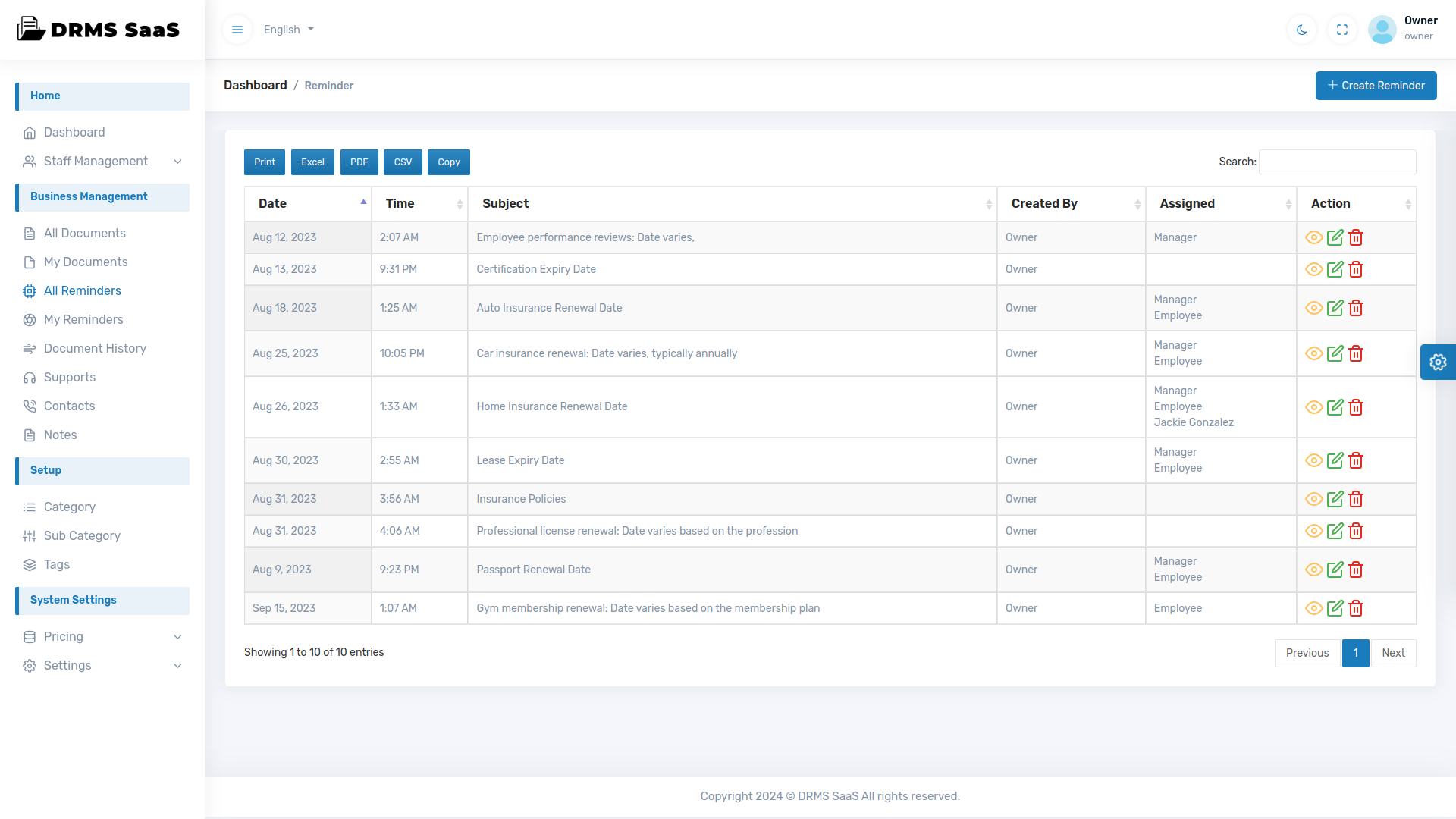View the Passport Renewal Date reminder
1456x819 pixels.
pos(1313,570)
